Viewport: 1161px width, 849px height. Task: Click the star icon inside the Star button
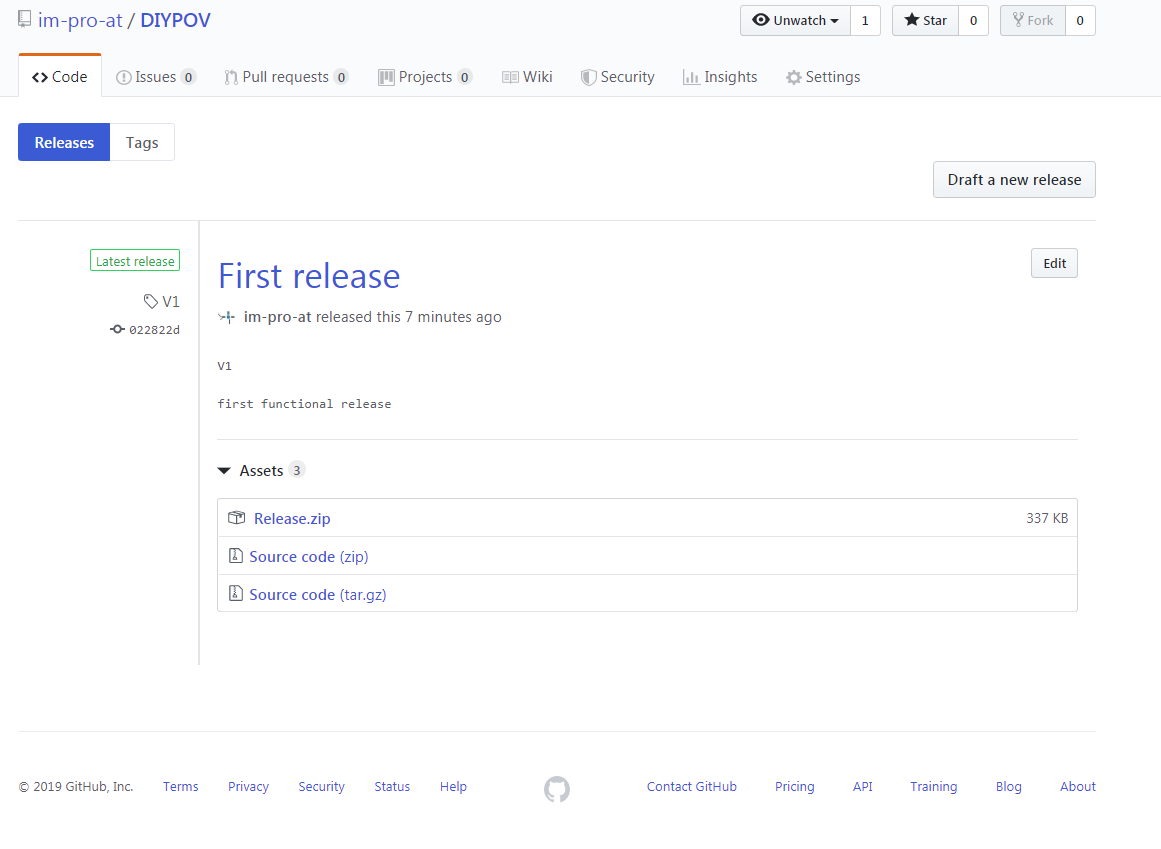(913, 19)
